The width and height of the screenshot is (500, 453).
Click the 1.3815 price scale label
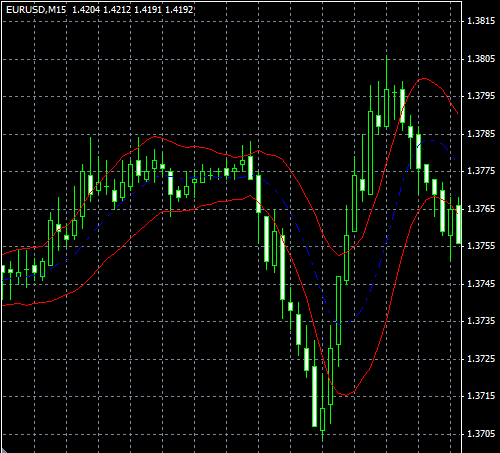481,21
